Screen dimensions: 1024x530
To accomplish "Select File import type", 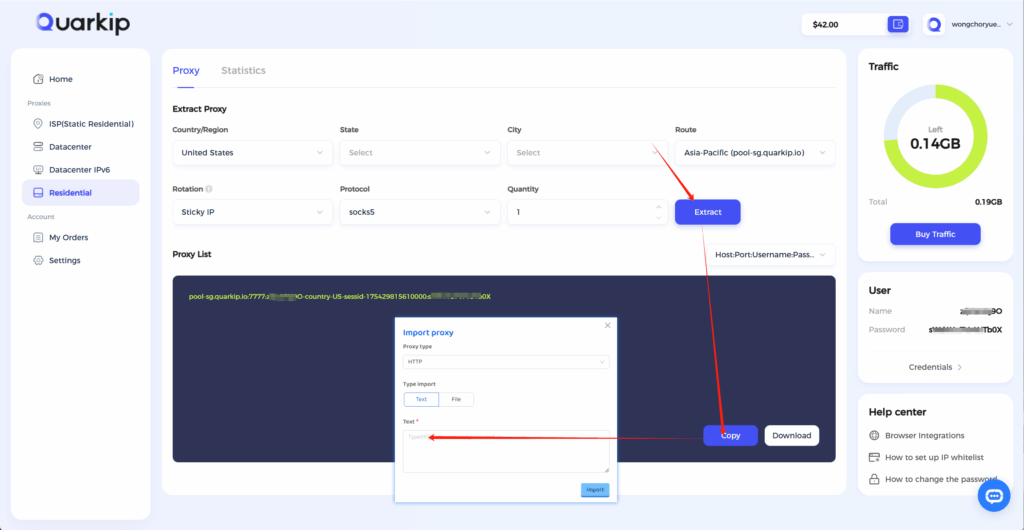I will (456, 399).
